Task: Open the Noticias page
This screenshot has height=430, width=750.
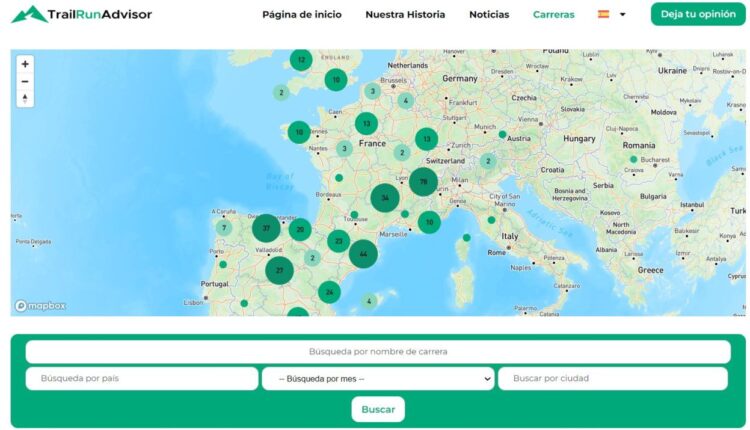Action: 489,14
